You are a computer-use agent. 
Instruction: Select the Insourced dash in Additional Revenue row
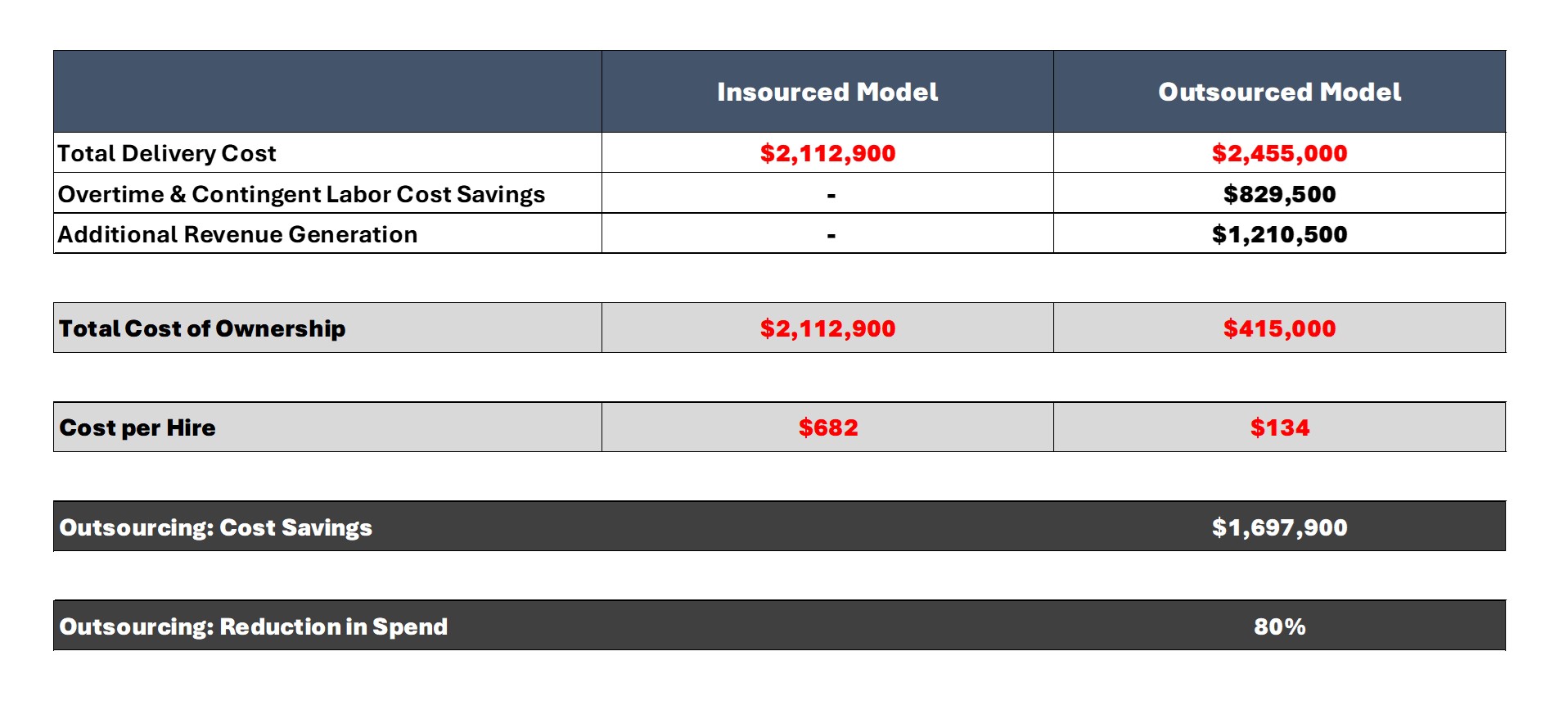point(831,236)
